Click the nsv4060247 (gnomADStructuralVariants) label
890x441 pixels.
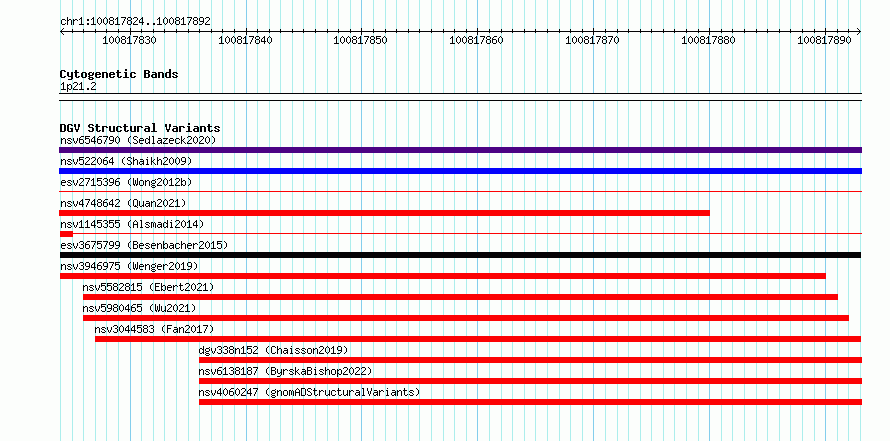[x=309, y=392]
